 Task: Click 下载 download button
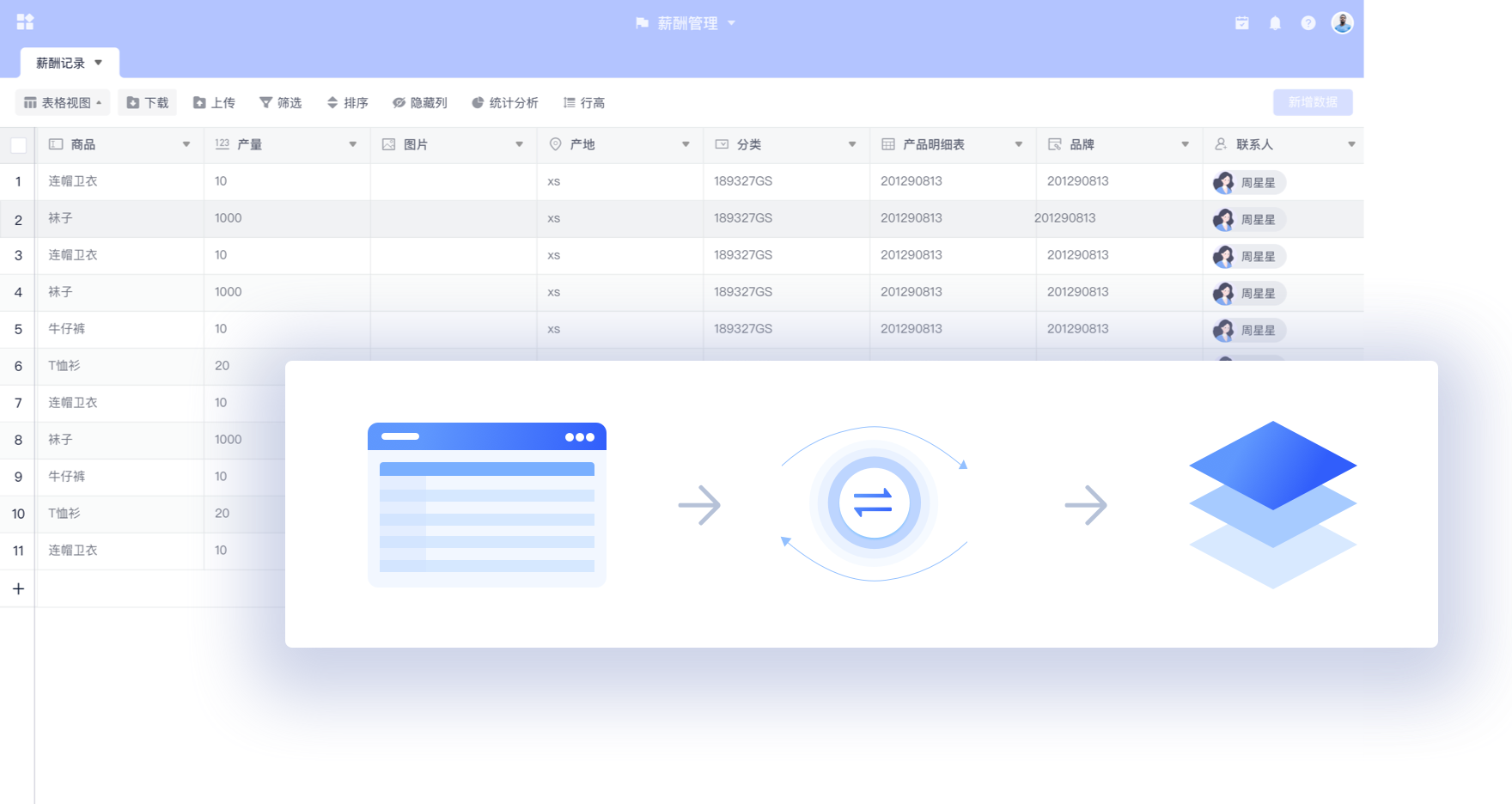click(x=148, y=103)
